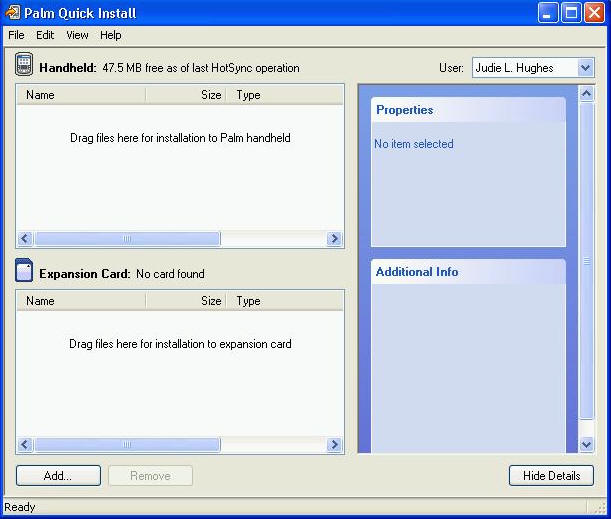Sort handheld list by Name column
Screen dimensions: 611x519
click(80, 95)
